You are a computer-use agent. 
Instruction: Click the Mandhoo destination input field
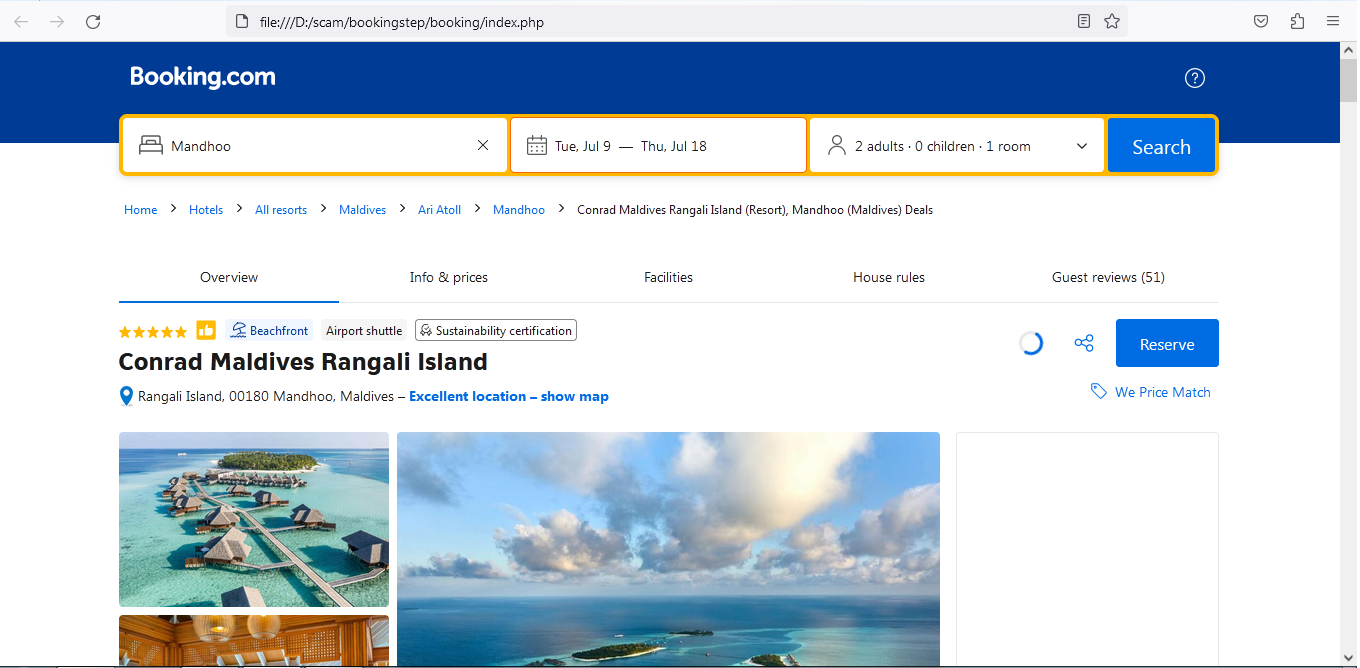[315, 146]
